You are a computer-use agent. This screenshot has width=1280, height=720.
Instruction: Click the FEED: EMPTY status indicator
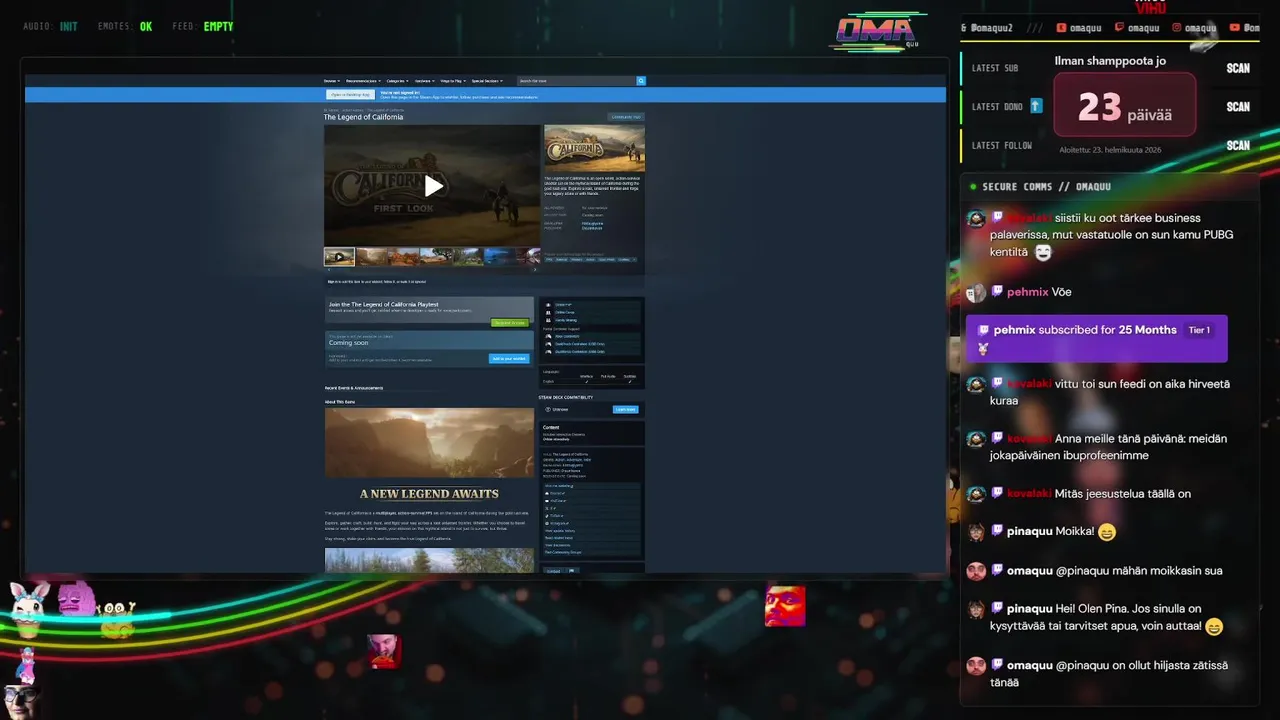click(202, 27)
